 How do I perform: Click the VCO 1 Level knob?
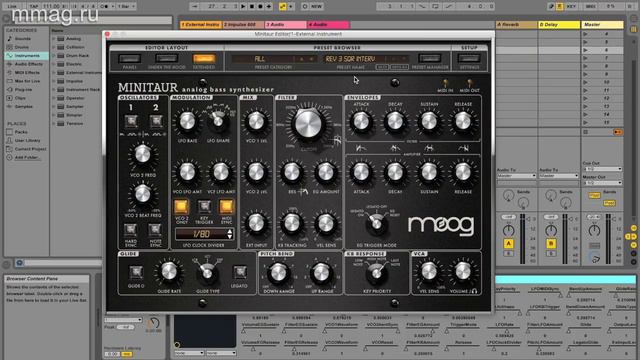click(x=256, y=122)
